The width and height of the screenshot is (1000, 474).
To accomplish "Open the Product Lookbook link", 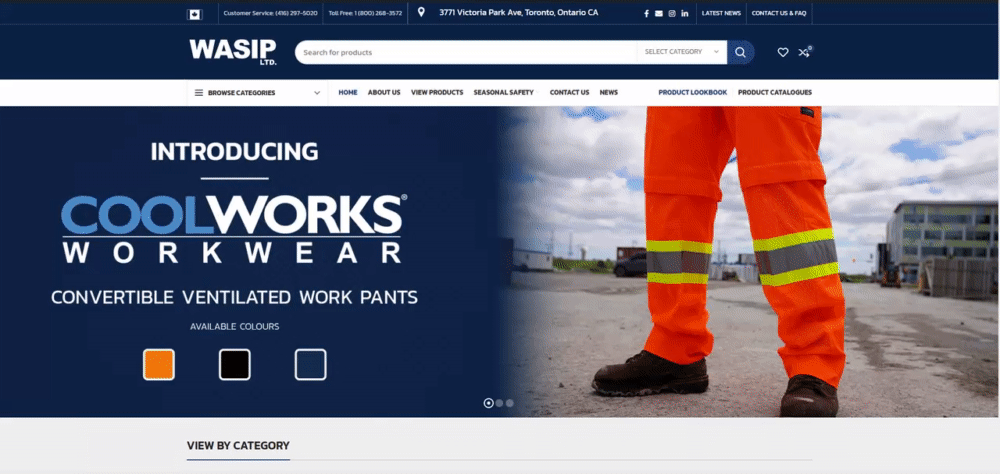I will pyautogui.click(x=693, y=93).
